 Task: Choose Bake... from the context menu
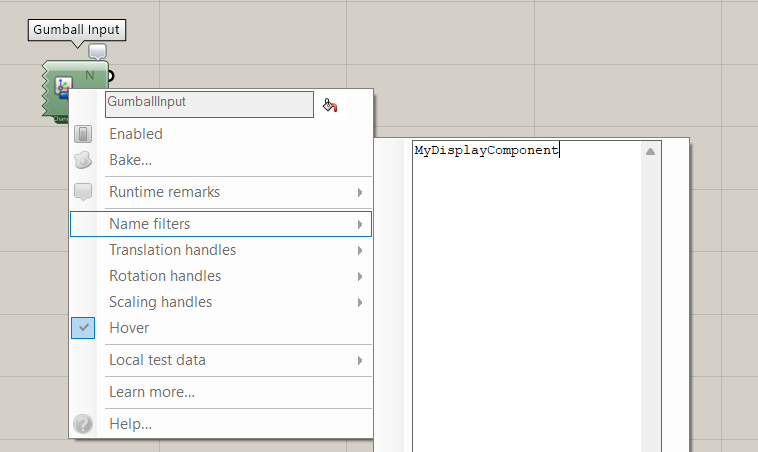[x=131, y=160]
